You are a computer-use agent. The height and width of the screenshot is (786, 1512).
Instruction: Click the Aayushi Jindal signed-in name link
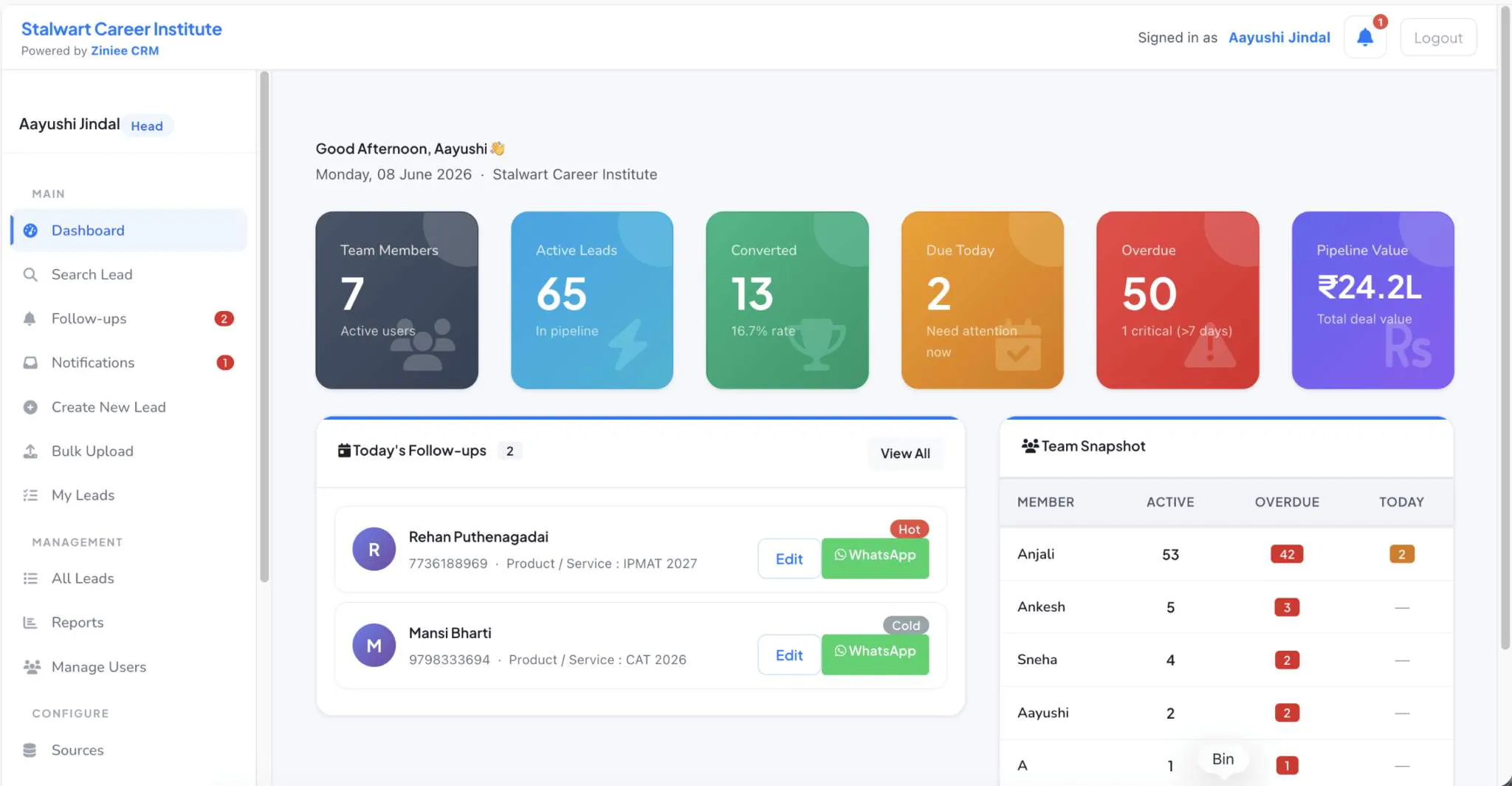coord(1279,38)
